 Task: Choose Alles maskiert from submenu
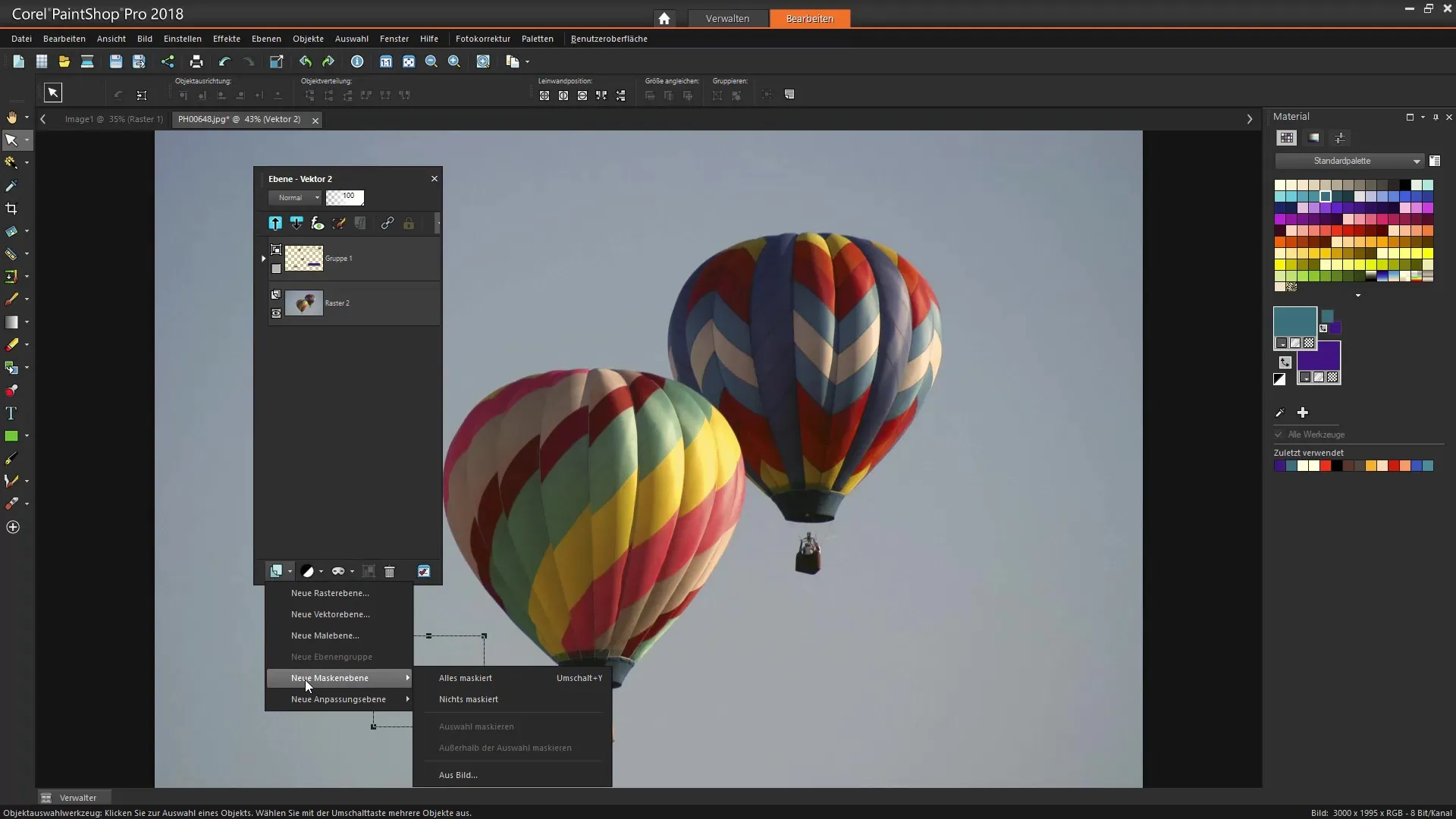tap(466, 678)
